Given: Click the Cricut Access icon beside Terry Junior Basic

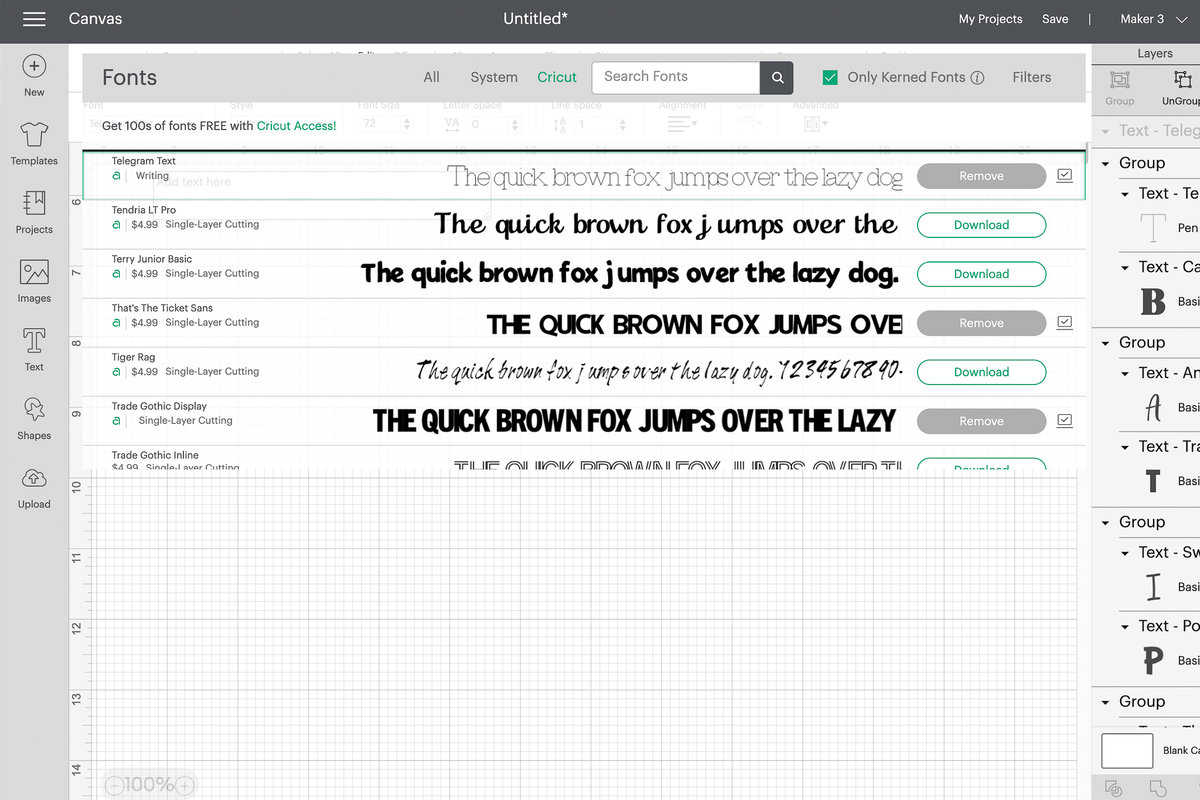Looking at the screenshot, I should coord(117,274).
